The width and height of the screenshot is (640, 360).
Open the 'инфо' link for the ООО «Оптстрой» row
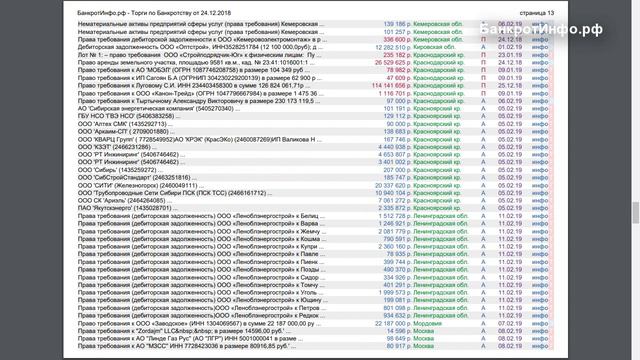tap(540, 47)
